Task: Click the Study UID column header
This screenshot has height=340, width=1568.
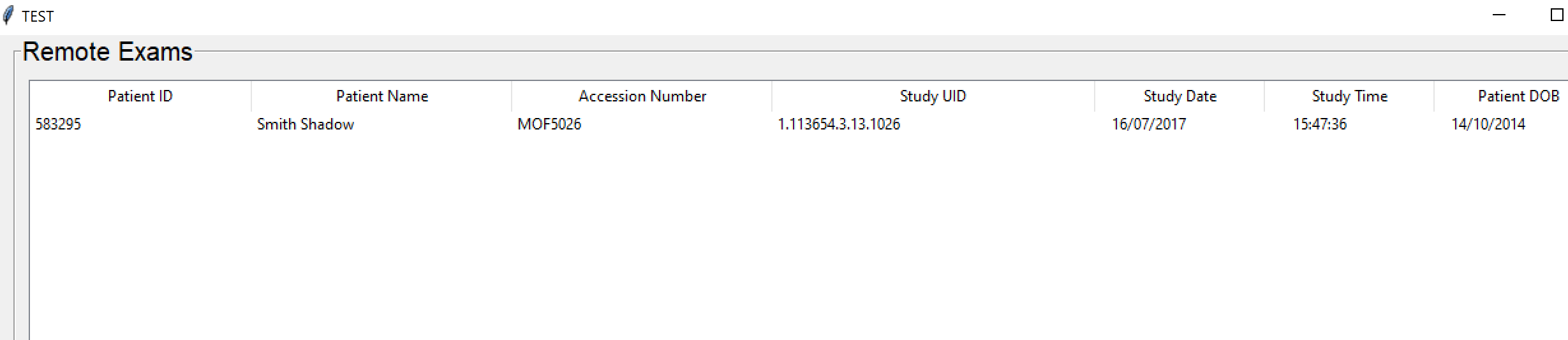Action: [933, 96]
